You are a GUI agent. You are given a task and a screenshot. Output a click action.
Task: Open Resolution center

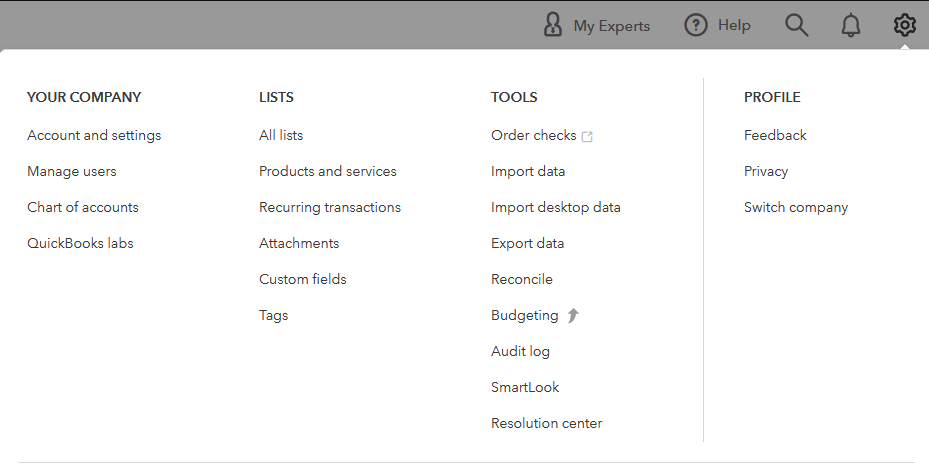pyautogui.click(x=547, y=423)
